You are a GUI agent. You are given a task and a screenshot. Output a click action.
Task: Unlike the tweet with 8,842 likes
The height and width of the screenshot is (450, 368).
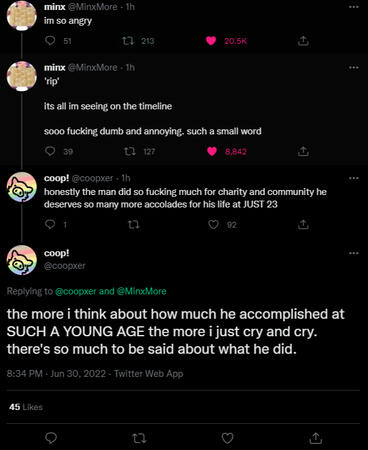point(212,151)
